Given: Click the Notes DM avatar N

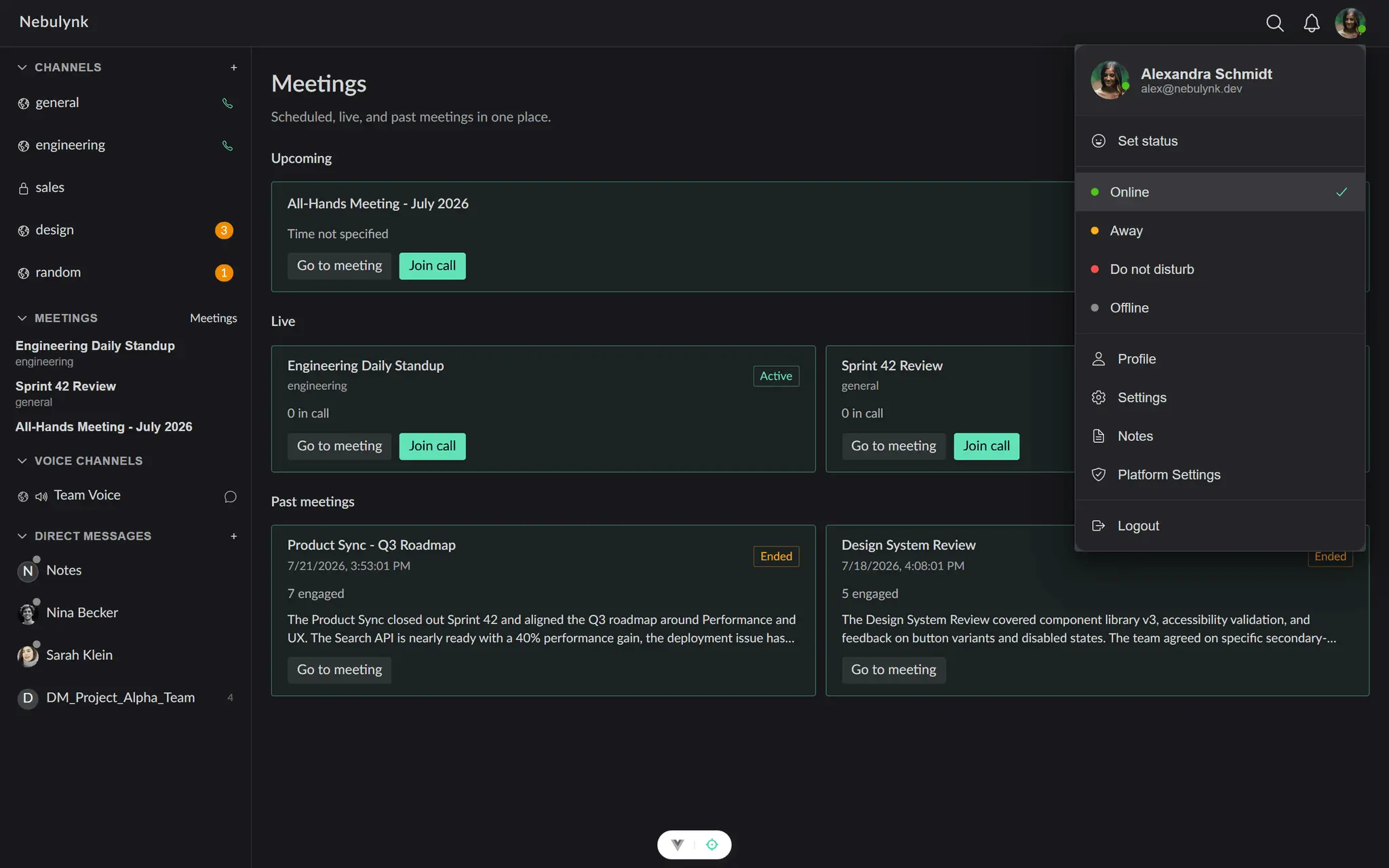Looking at the screenshot, I should click(x=28, y=571).
